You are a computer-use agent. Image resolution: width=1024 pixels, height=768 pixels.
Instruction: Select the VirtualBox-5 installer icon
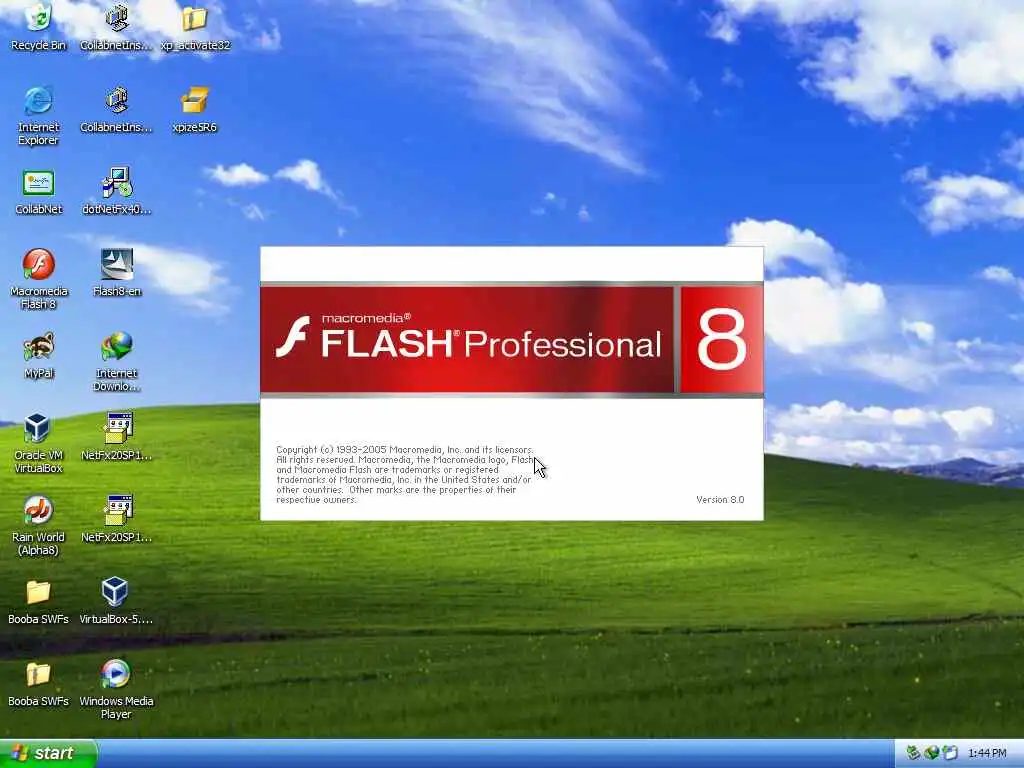[116, 601]
